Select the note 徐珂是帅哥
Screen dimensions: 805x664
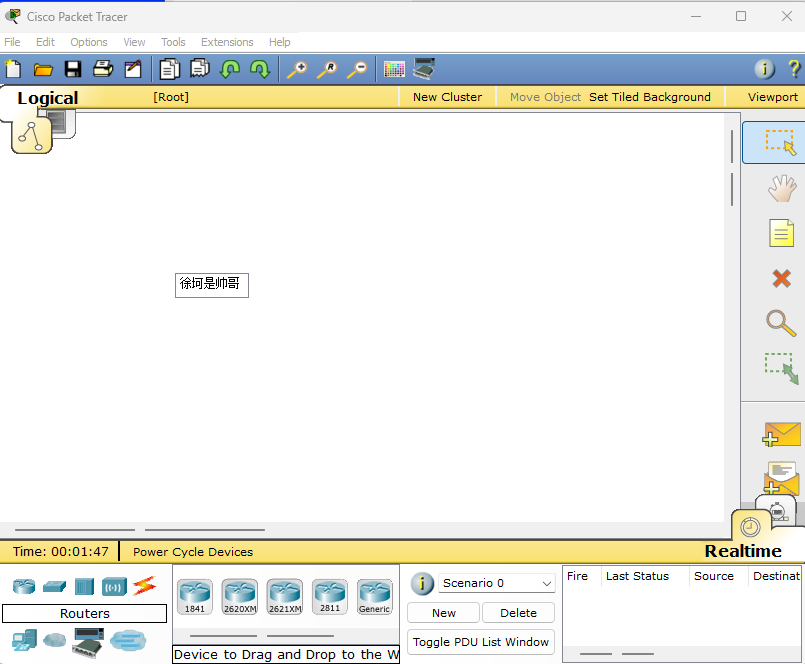(x=212, y=285)
